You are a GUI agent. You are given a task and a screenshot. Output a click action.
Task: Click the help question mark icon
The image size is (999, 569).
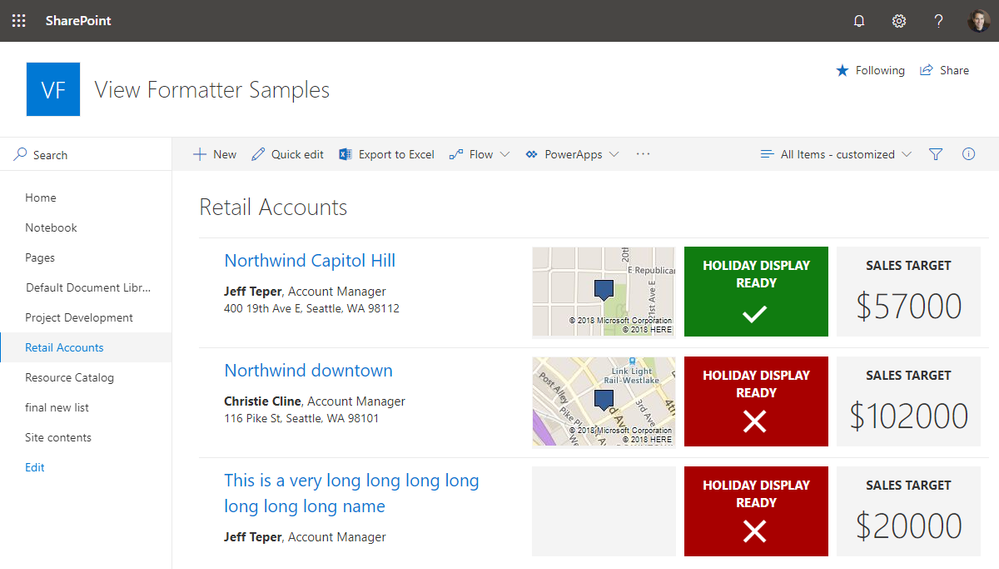[x=938, y=21]
